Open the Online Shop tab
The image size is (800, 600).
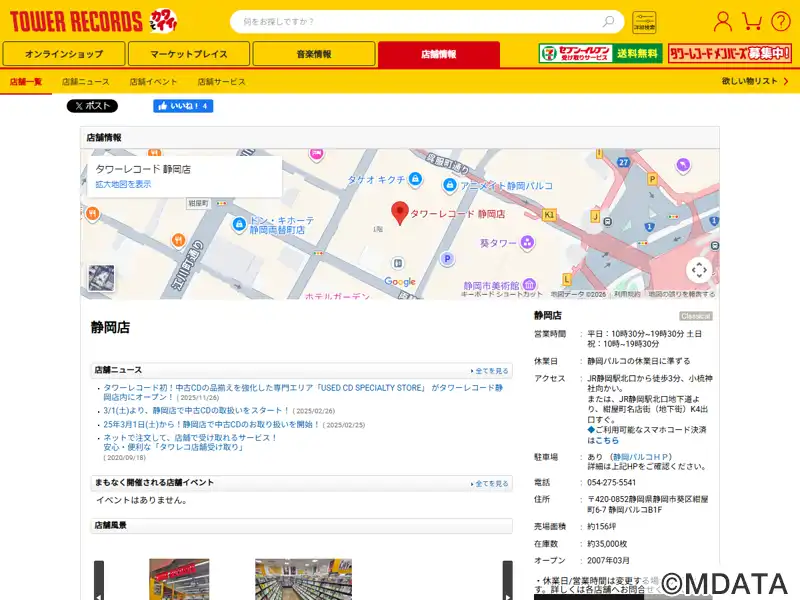[64, 54]
